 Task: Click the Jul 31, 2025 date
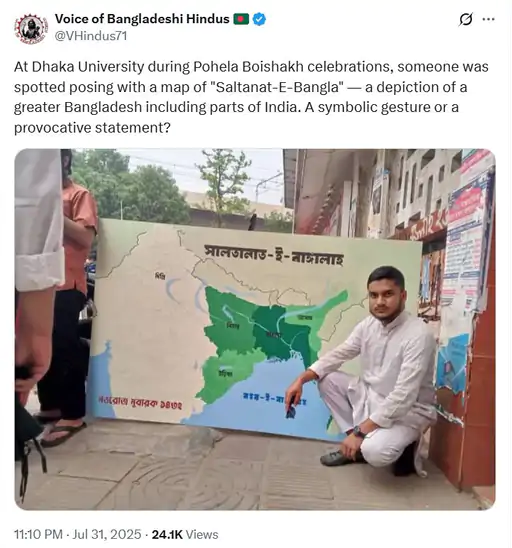107,534
